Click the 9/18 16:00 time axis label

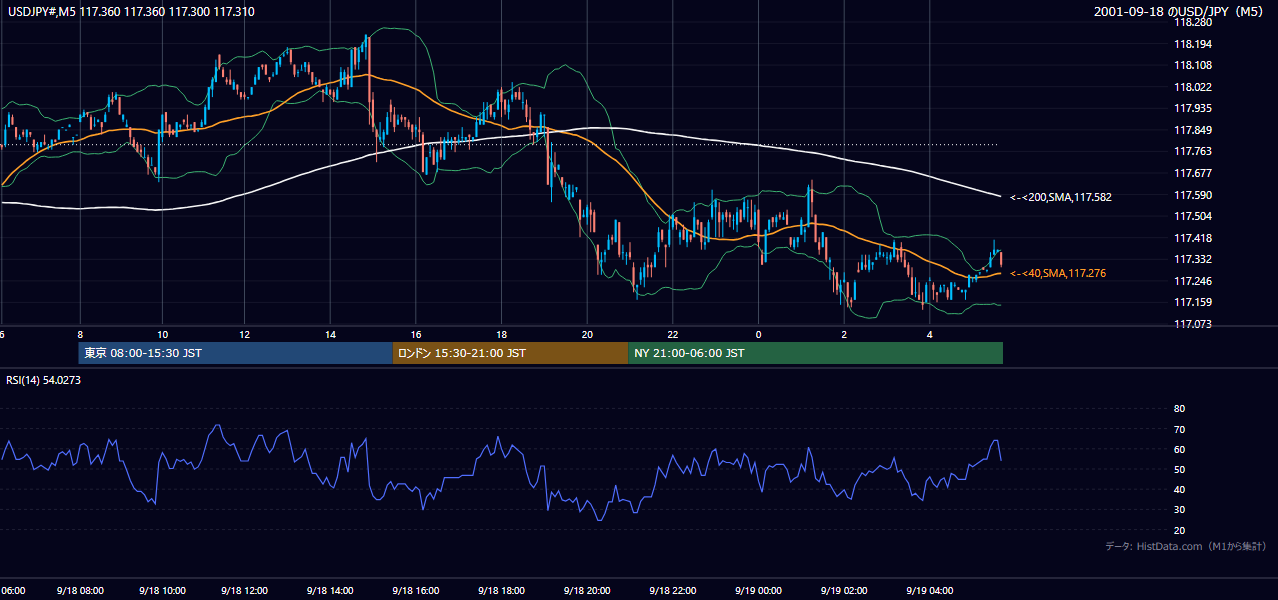(416, 591)
